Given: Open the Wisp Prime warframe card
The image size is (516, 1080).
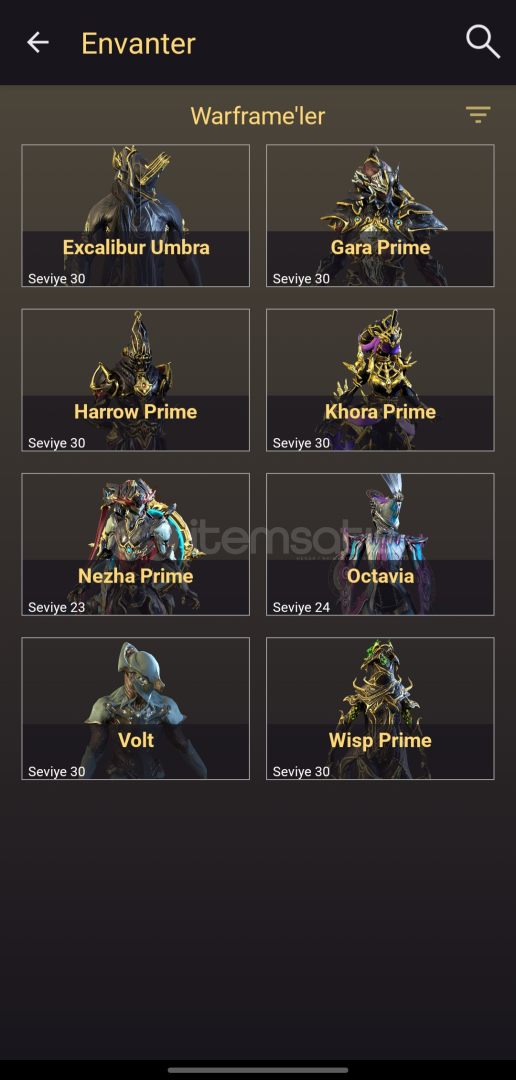Looking at the screenshot, I should [380, 709].
